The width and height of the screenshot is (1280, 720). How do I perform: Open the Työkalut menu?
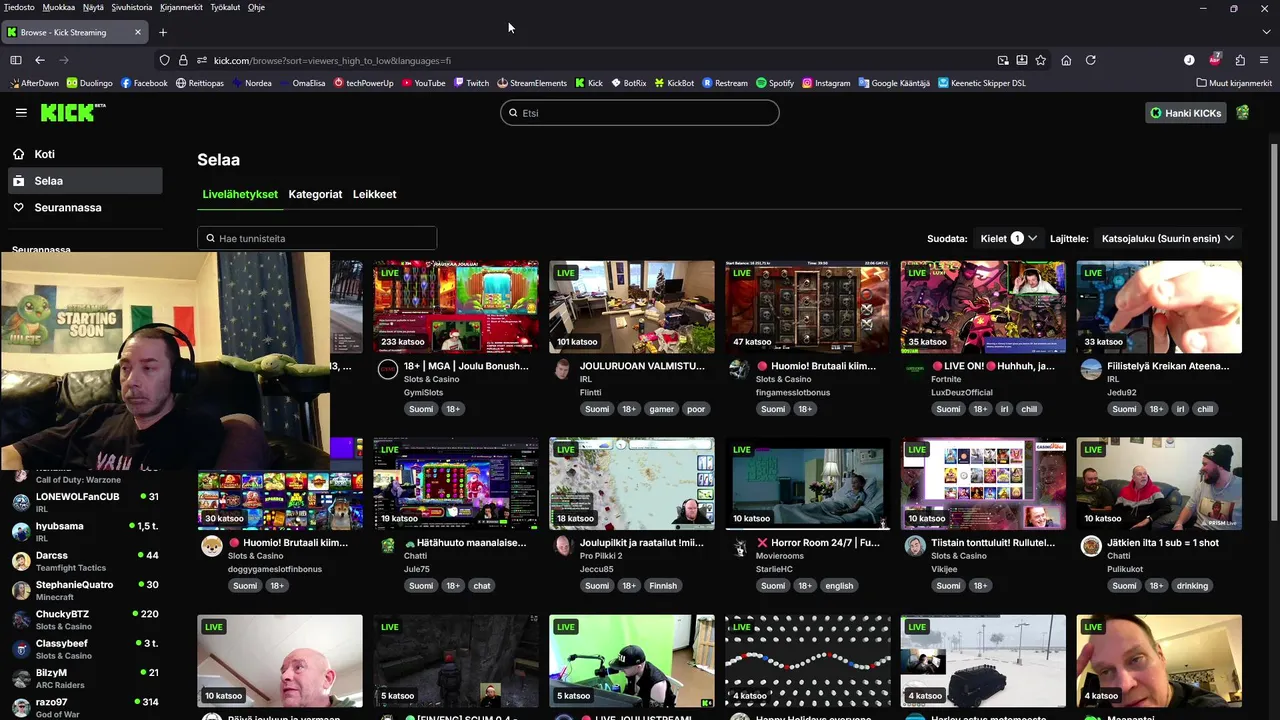tap(225, 7)
